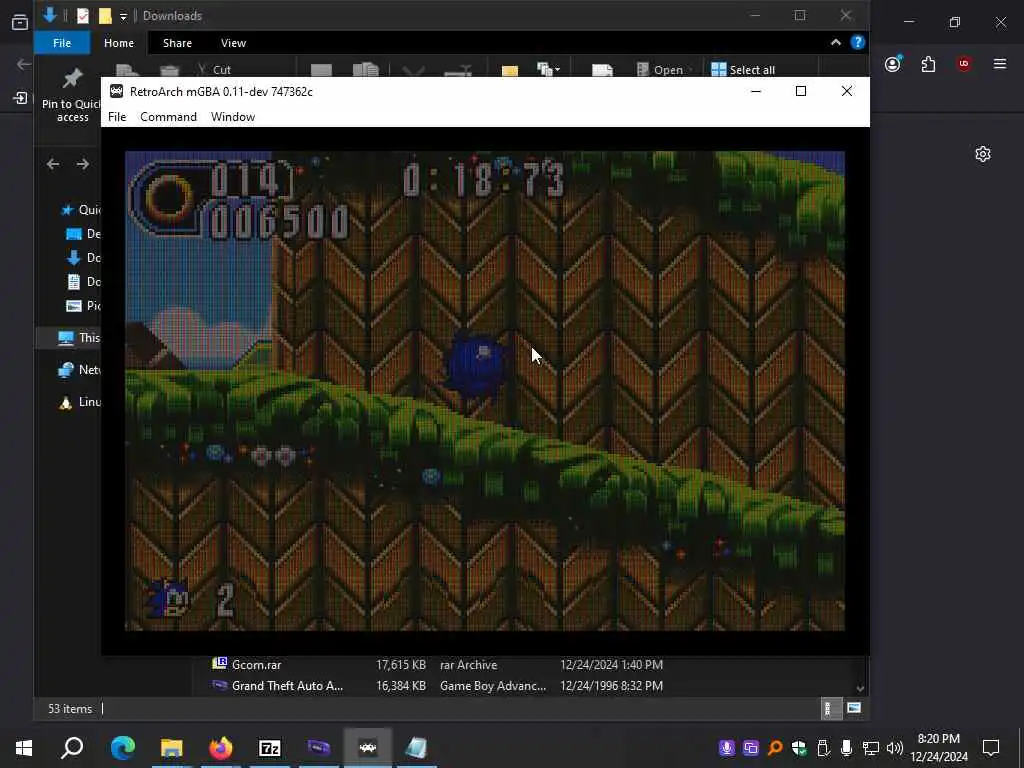
Task: Click the sign-in arrow icon in the browser sidebar
Action: pyautogui.click(x=20, y=98)
